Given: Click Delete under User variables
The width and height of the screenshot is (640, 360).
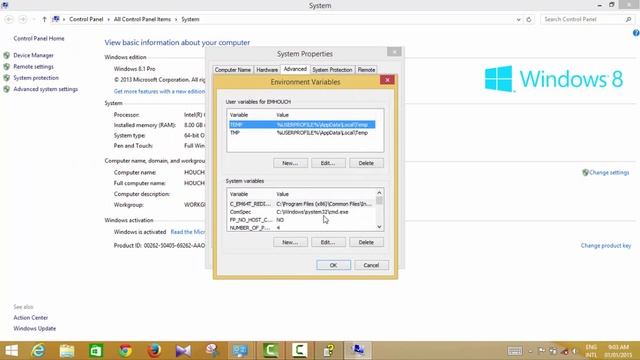Looking at the screenshot, I should click(366, 163).
